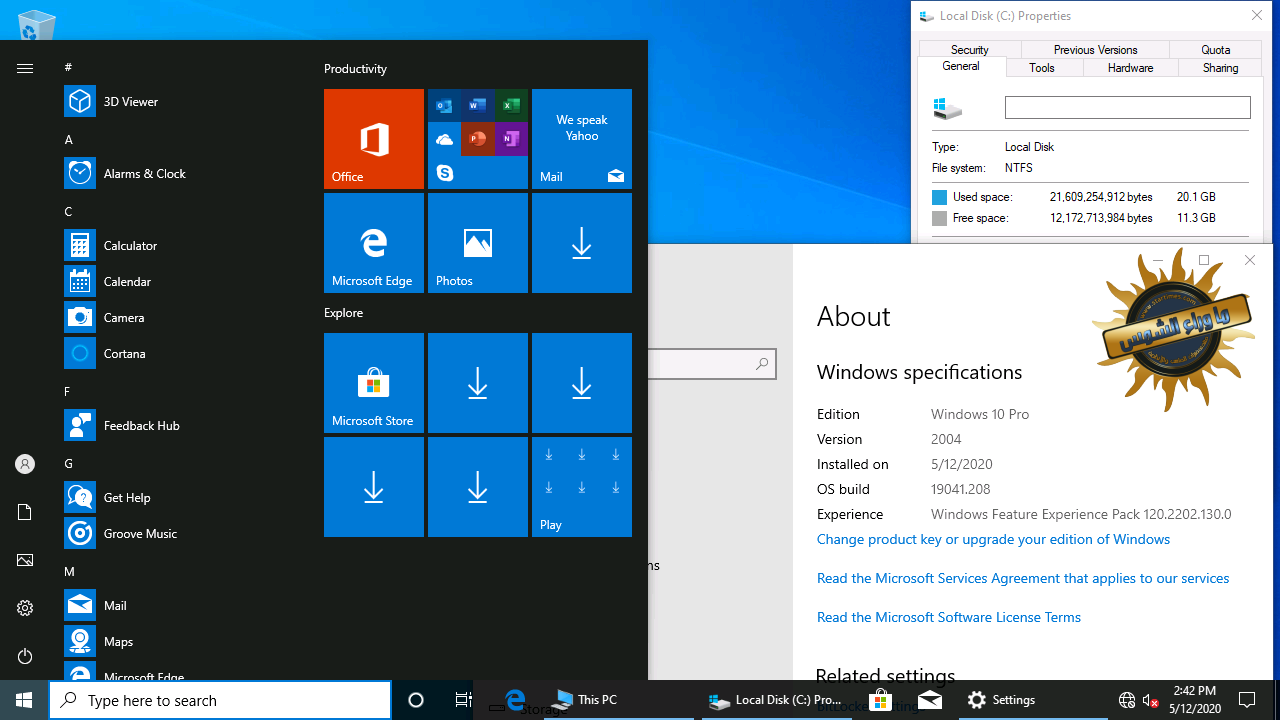
Task: Click the taskbar clock showing 2:42 PM
Action: pyautogui.click(x=1194, y=699)
